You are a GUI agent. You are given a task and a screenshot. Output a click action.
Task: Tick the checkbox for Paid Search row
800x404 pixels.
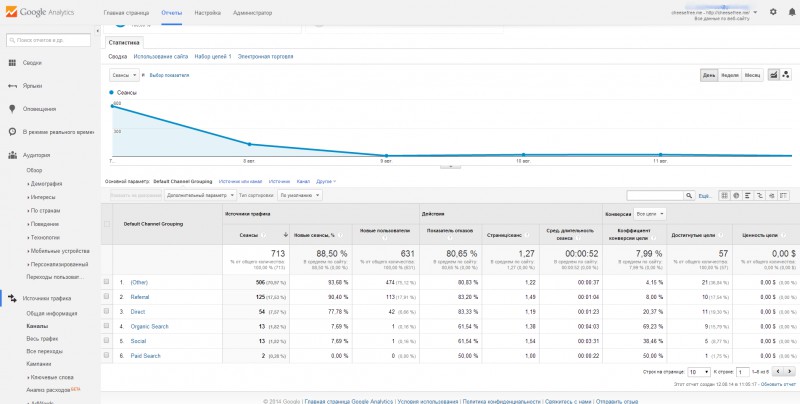coord(106,356)
